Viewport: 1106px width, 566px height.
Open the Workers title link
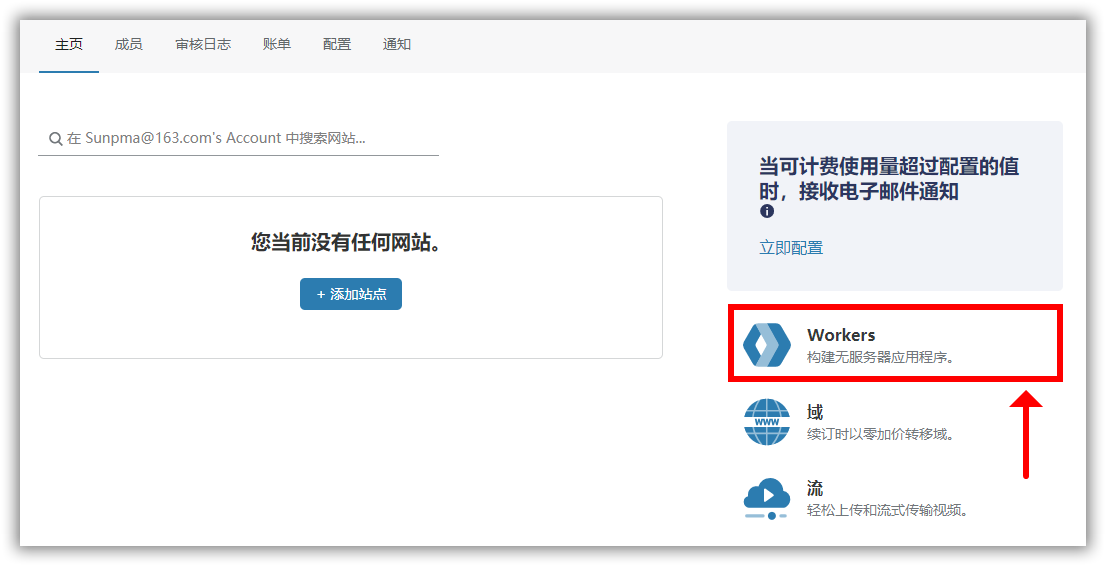(841, 335)
